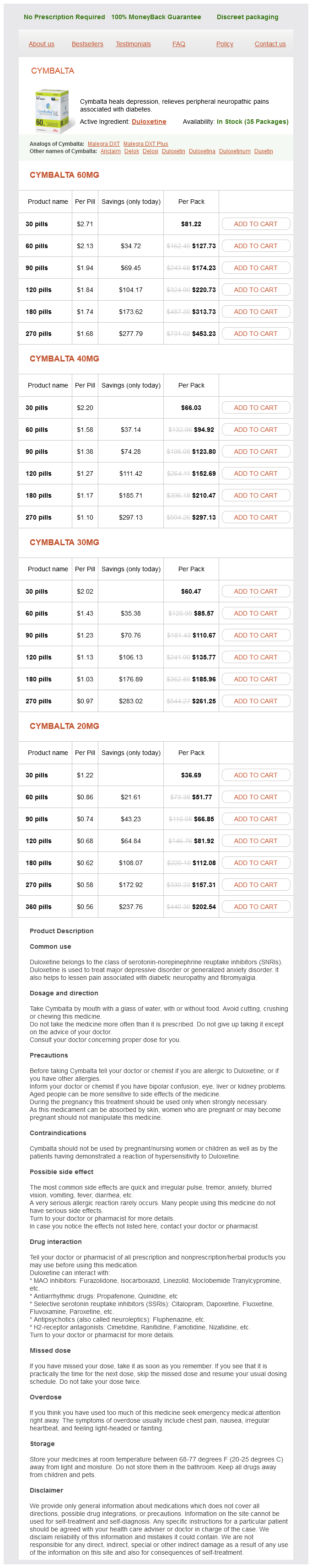312x1568 pixels.
Task: Add Cymbalta 20mg 30 pills to cart
Action: [x=255, y=776]
